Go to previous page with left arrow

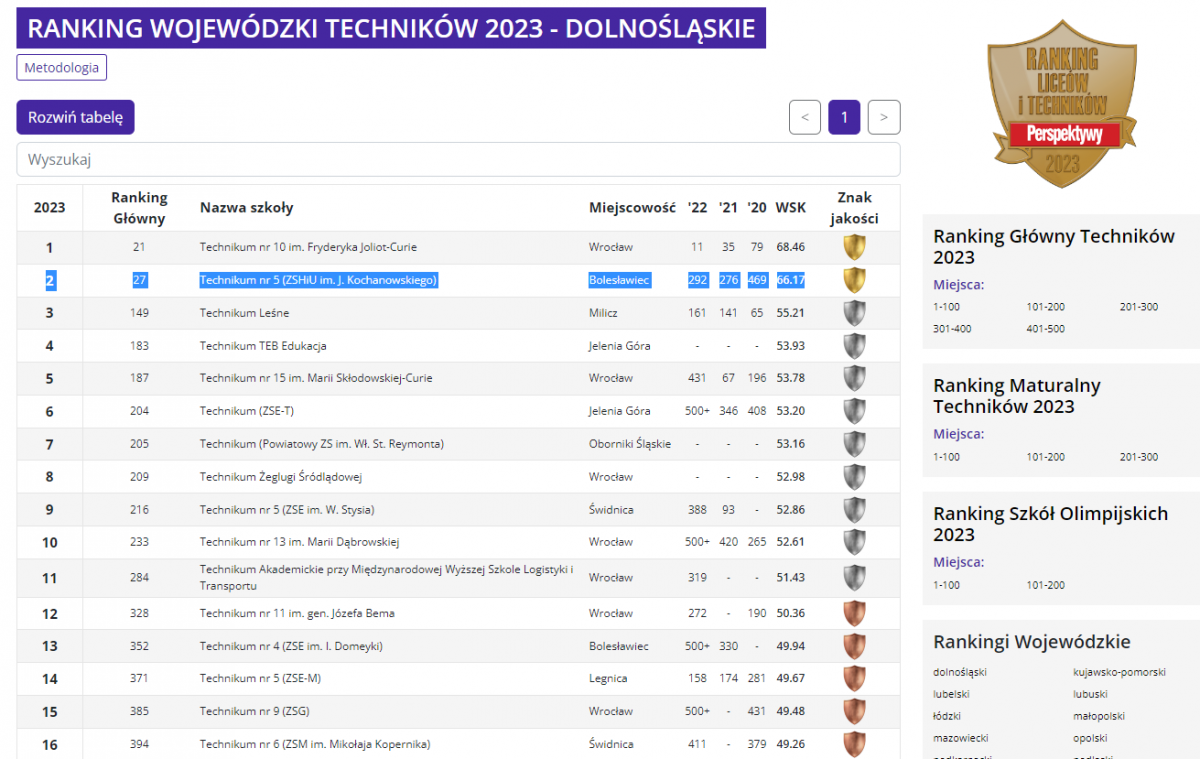click(x=805, y=117)
